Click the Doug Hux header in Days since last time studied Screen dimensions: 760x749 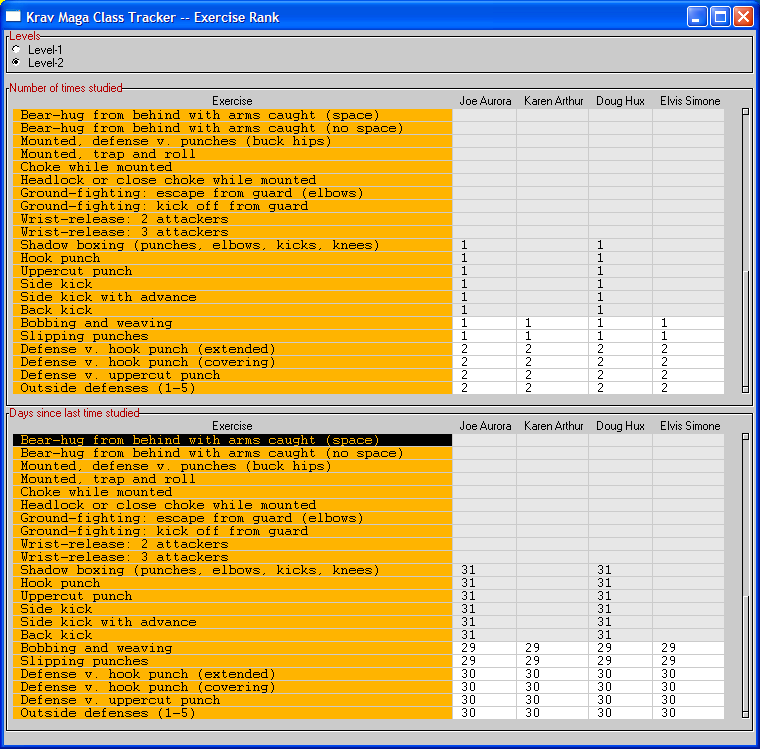tap(620, 426)
